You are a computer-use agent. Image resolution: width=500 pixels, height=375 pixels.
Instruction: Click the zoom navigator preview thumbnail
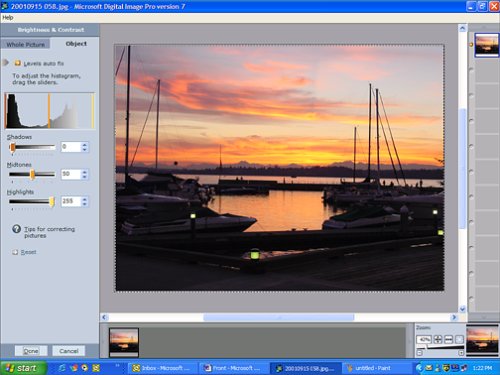482,340
